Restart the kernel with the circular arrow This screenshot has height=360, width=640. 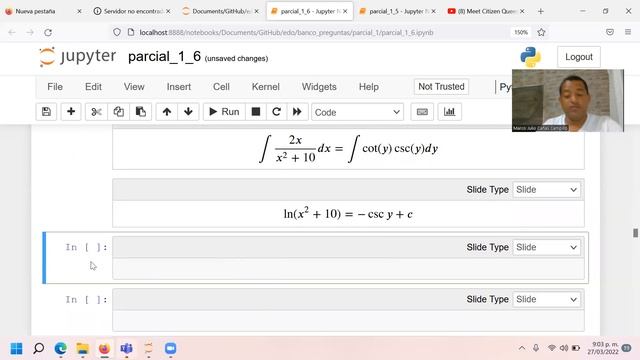276,112
